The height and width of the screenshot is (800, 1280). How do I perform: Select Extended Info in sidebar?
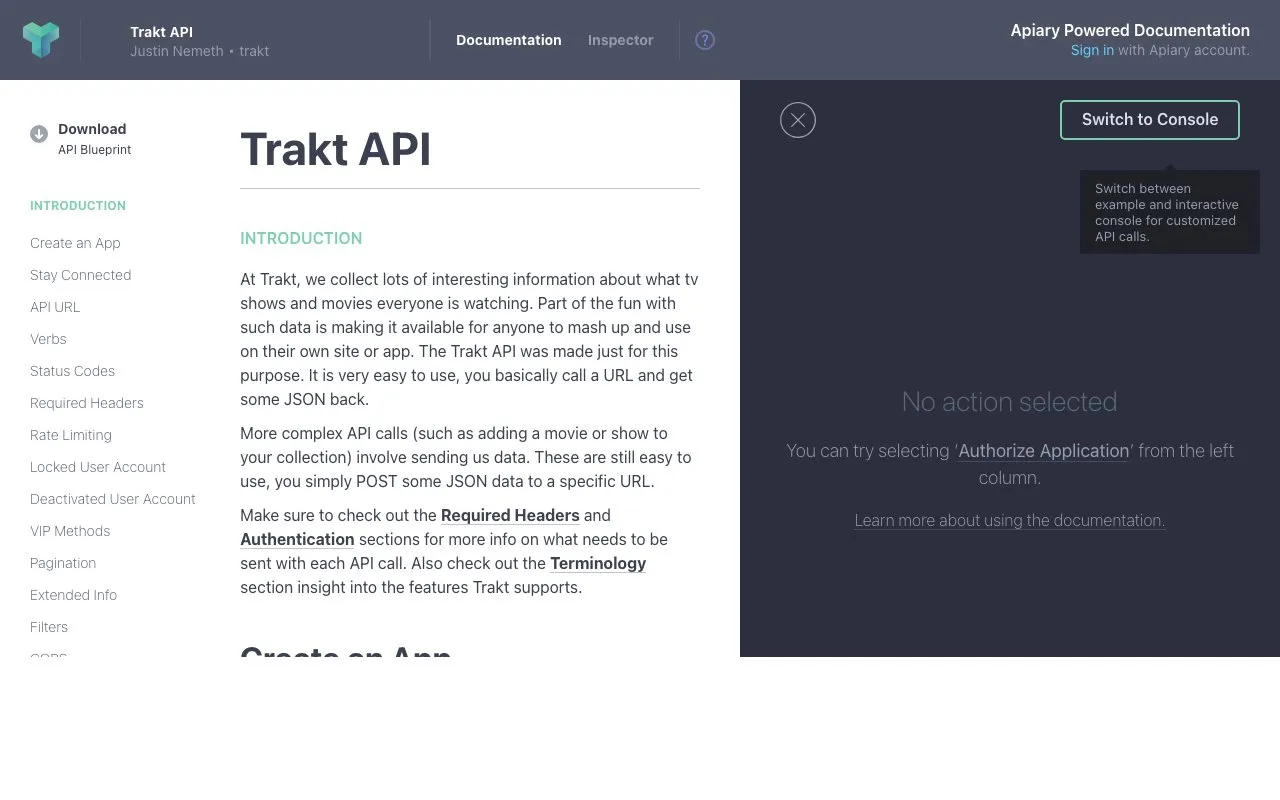[73, 595]
